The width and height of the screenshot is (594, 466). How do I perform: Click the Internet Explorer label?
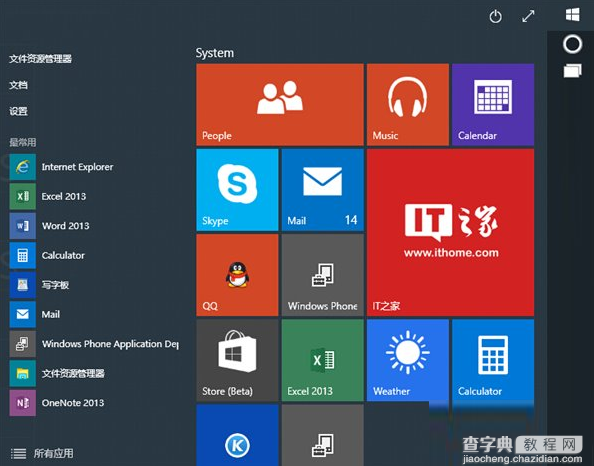(77, 167)
